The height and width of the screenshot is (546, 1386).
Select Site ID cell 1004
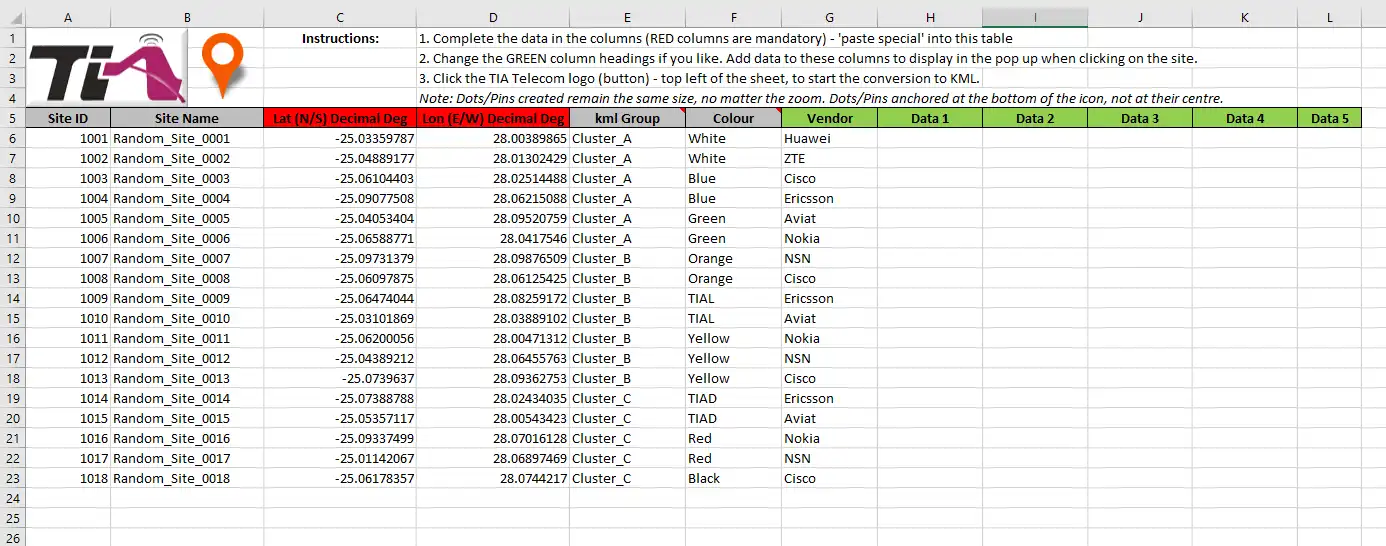tap(68, 198)
